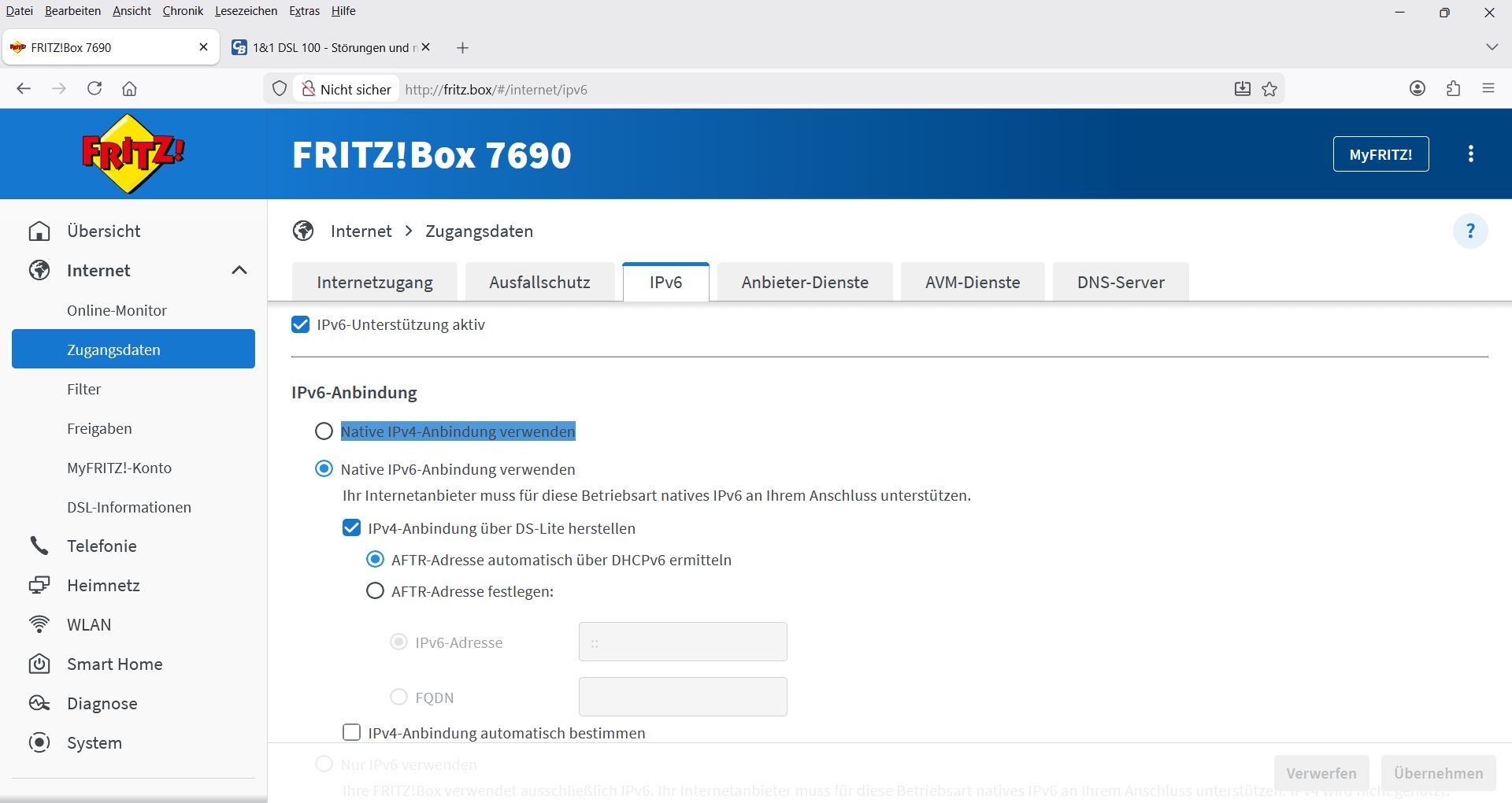Open a new browser tab
Image resolution: width=1512 pixels, height=803 pixels.
(463, 48)
